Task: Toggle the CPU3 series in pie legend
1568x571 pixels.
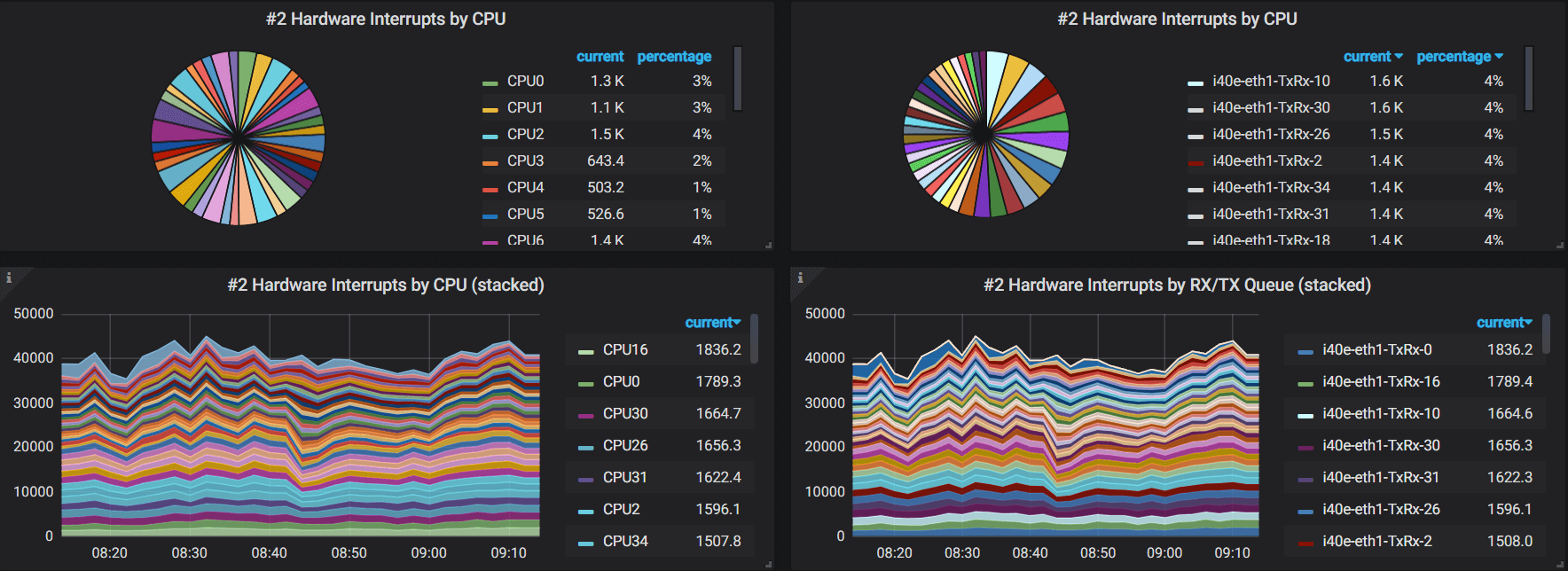Action: point(525,160)
